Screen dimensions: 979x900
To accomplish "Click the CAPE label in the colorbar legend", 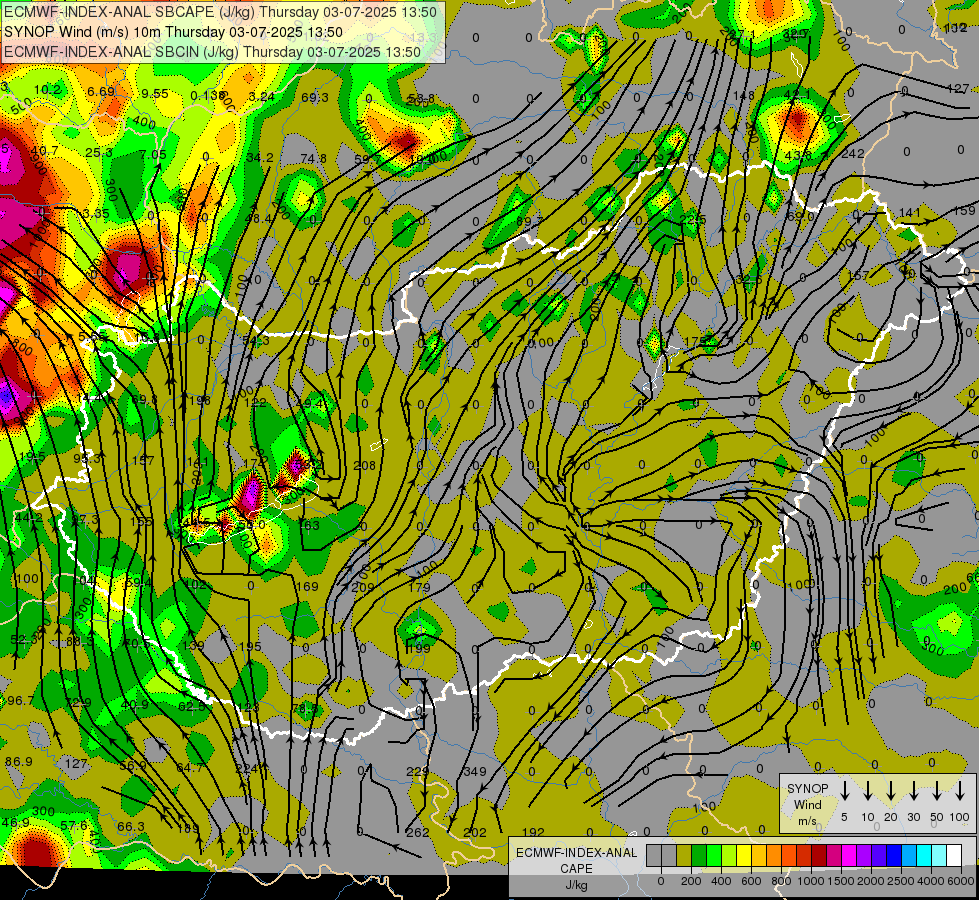I will click(576, 868).
